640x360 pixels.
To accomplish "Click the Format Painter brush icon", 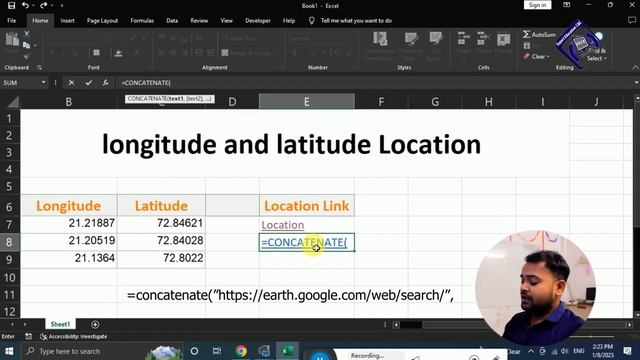I will [27, 56].
